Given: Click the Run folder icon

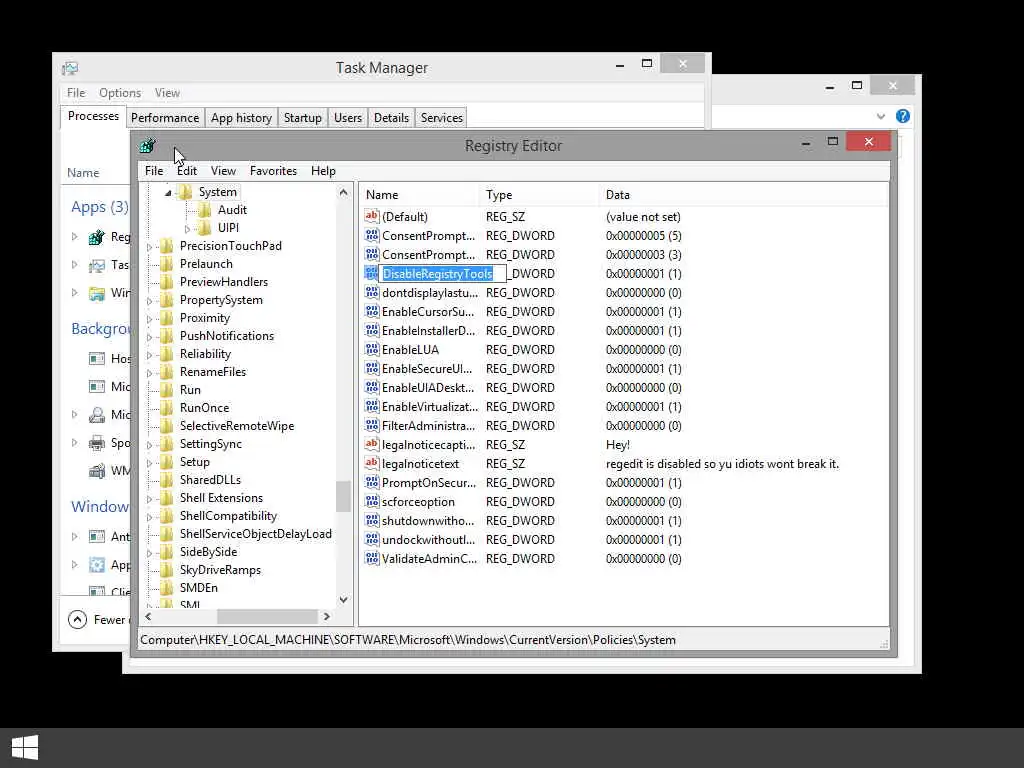Looking at the screenshot, I should (167, 389).
